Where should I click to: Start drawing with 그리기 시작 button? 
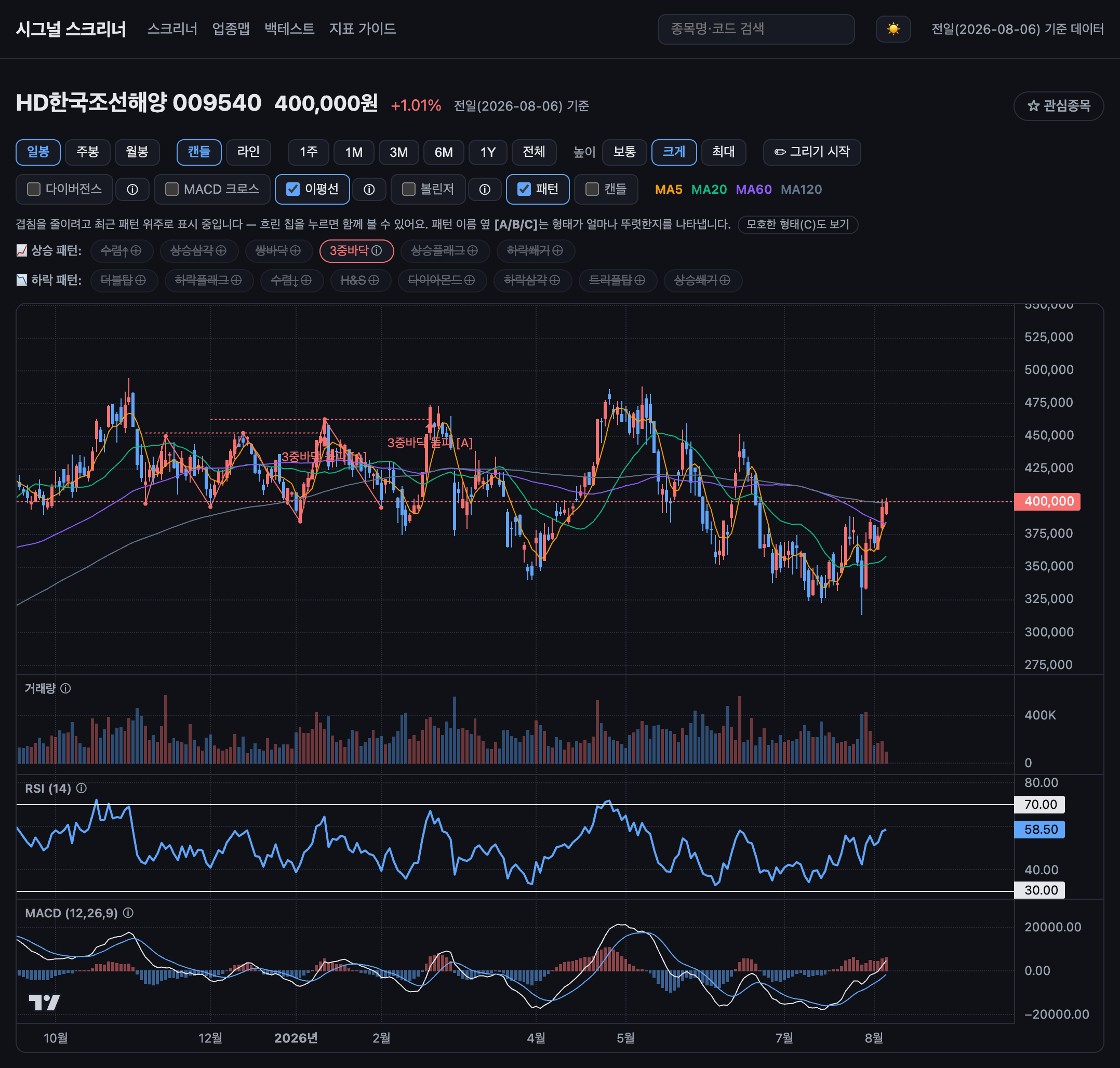tap(812, 152)
